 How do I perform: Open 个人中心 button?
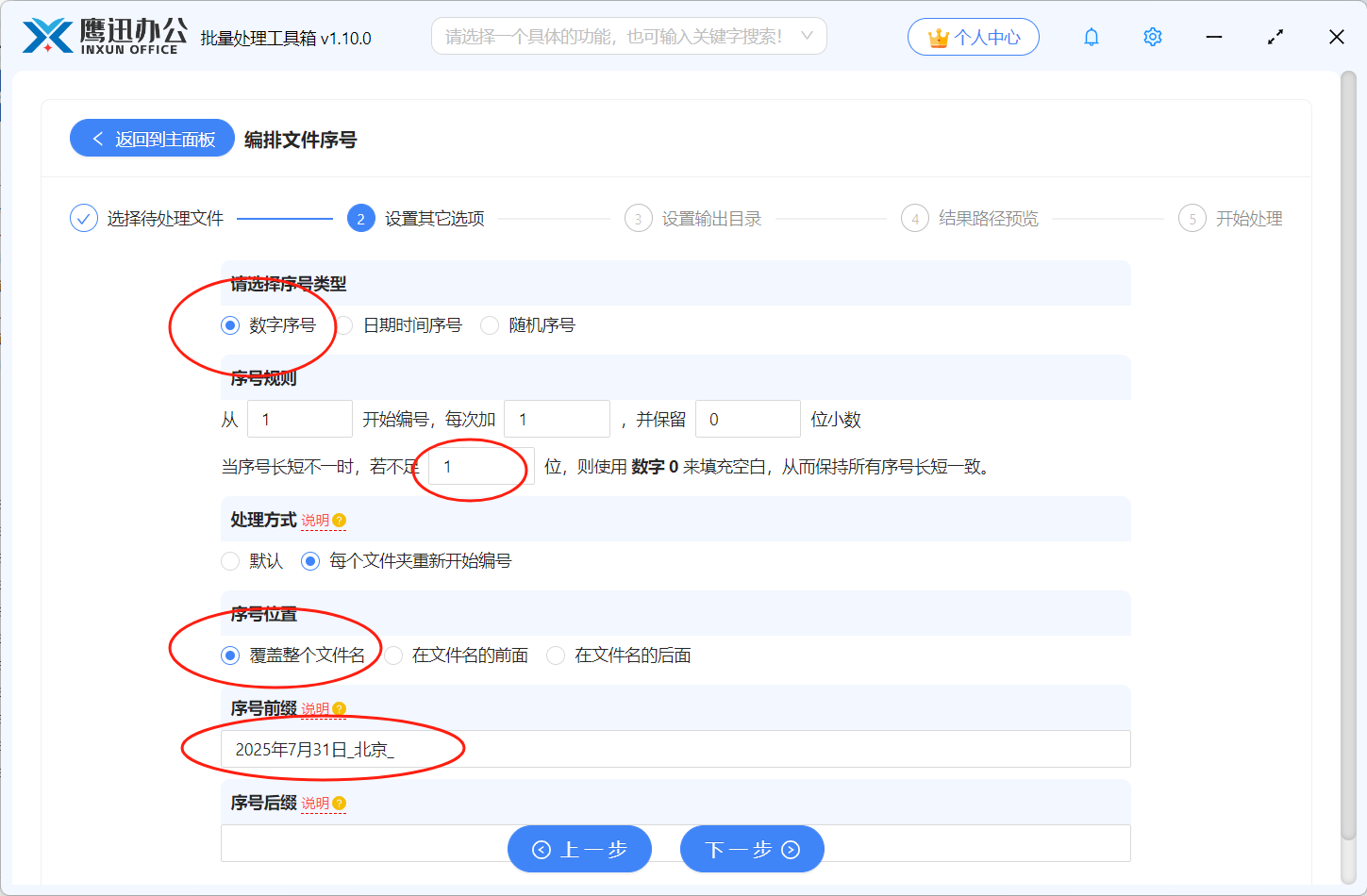(974, 37)
